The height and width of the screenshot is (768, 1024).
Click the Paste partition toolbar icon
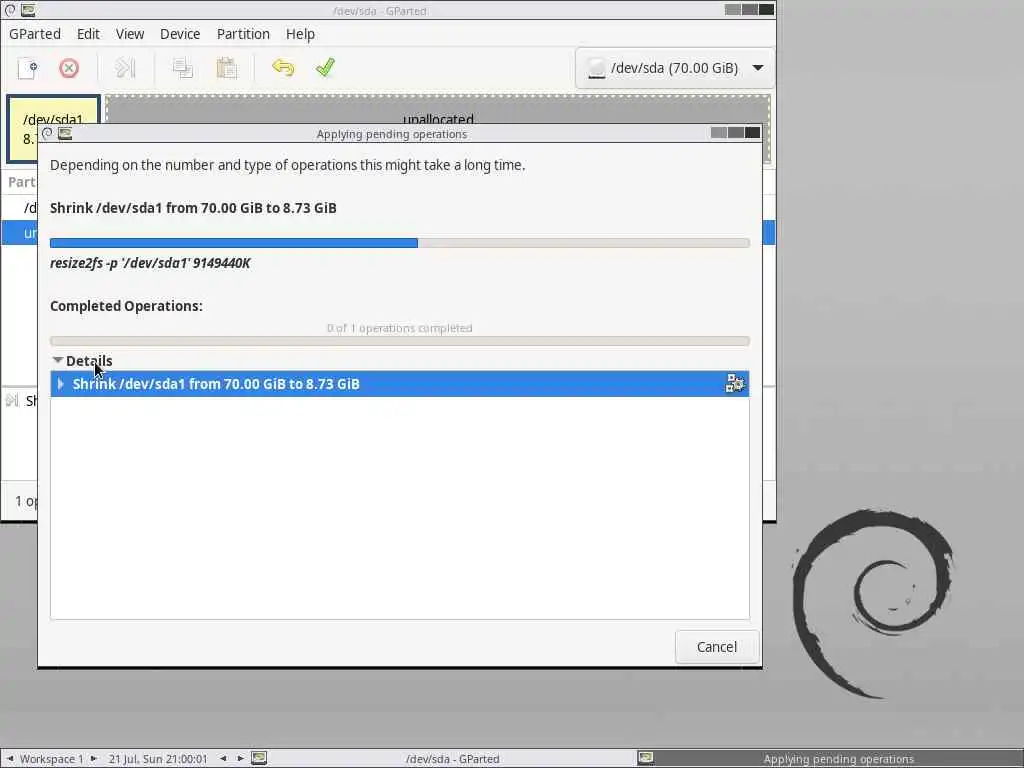click(226, 68)
